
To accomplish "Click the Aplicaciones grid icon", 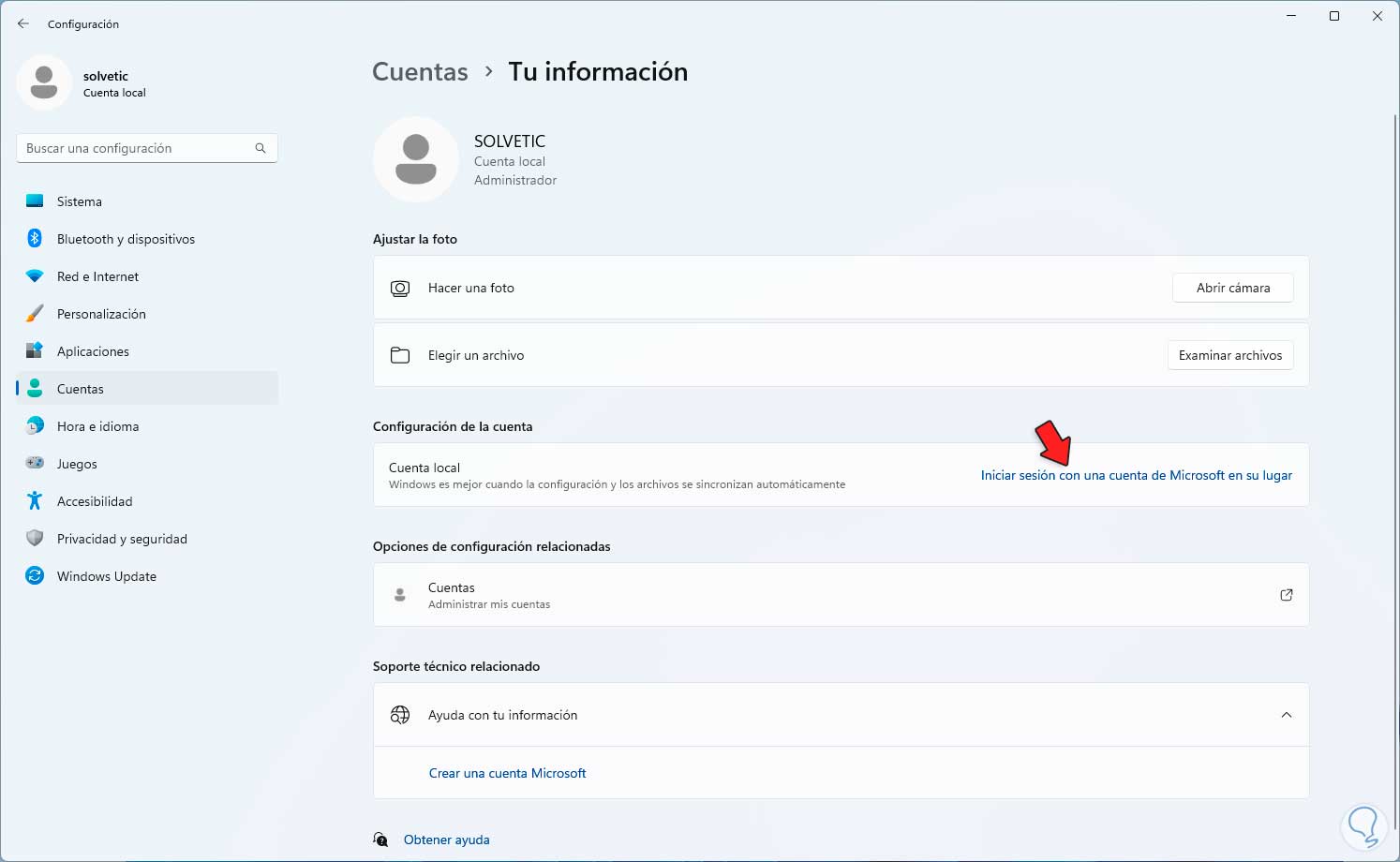I will point(35,351).
